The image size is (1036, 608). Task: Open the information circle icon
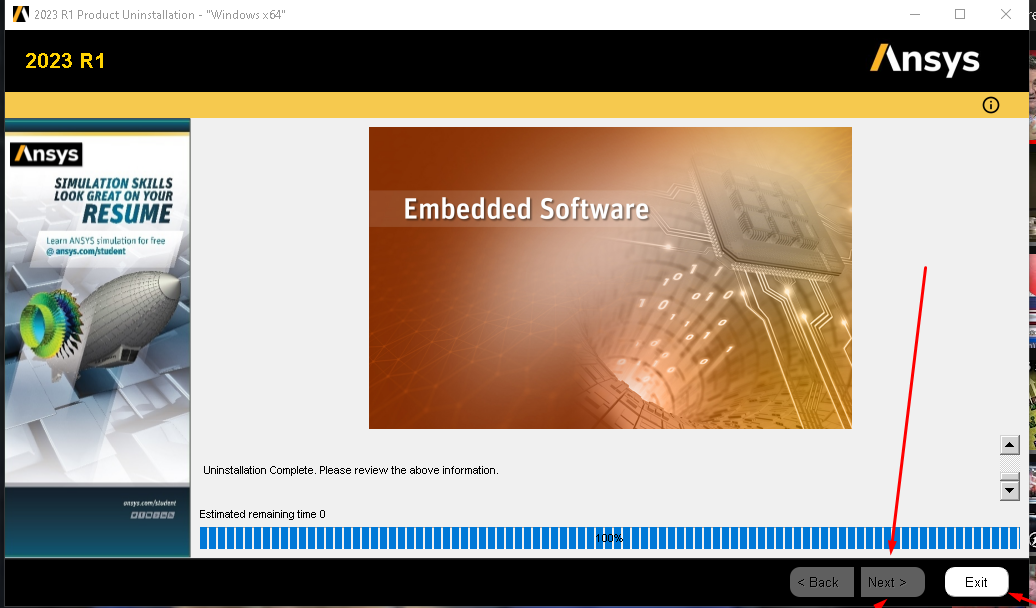pyautogui.click(x=990, y=105)
